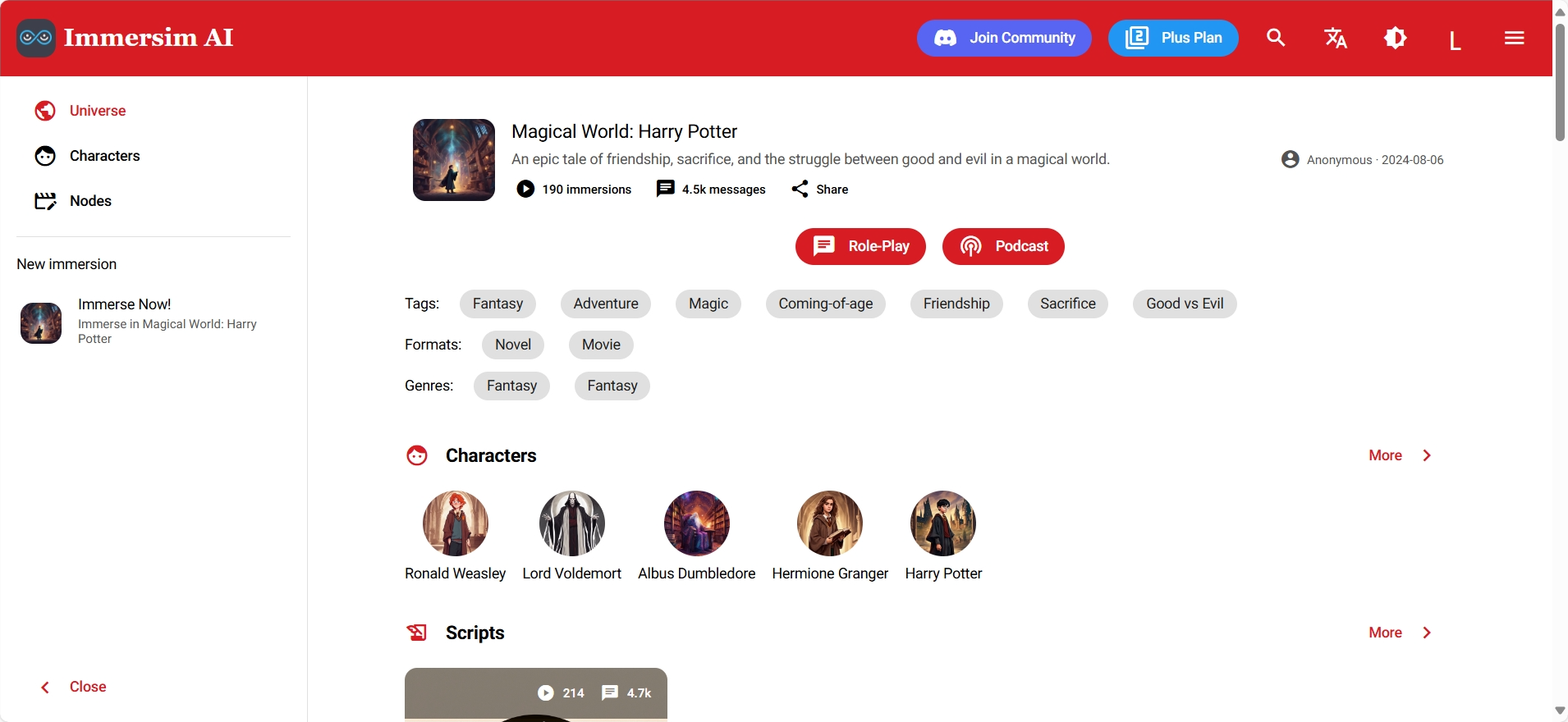
Task: Select the Sacrifice tag chip
Action: pyautogui.click(x=1068, y=304)
